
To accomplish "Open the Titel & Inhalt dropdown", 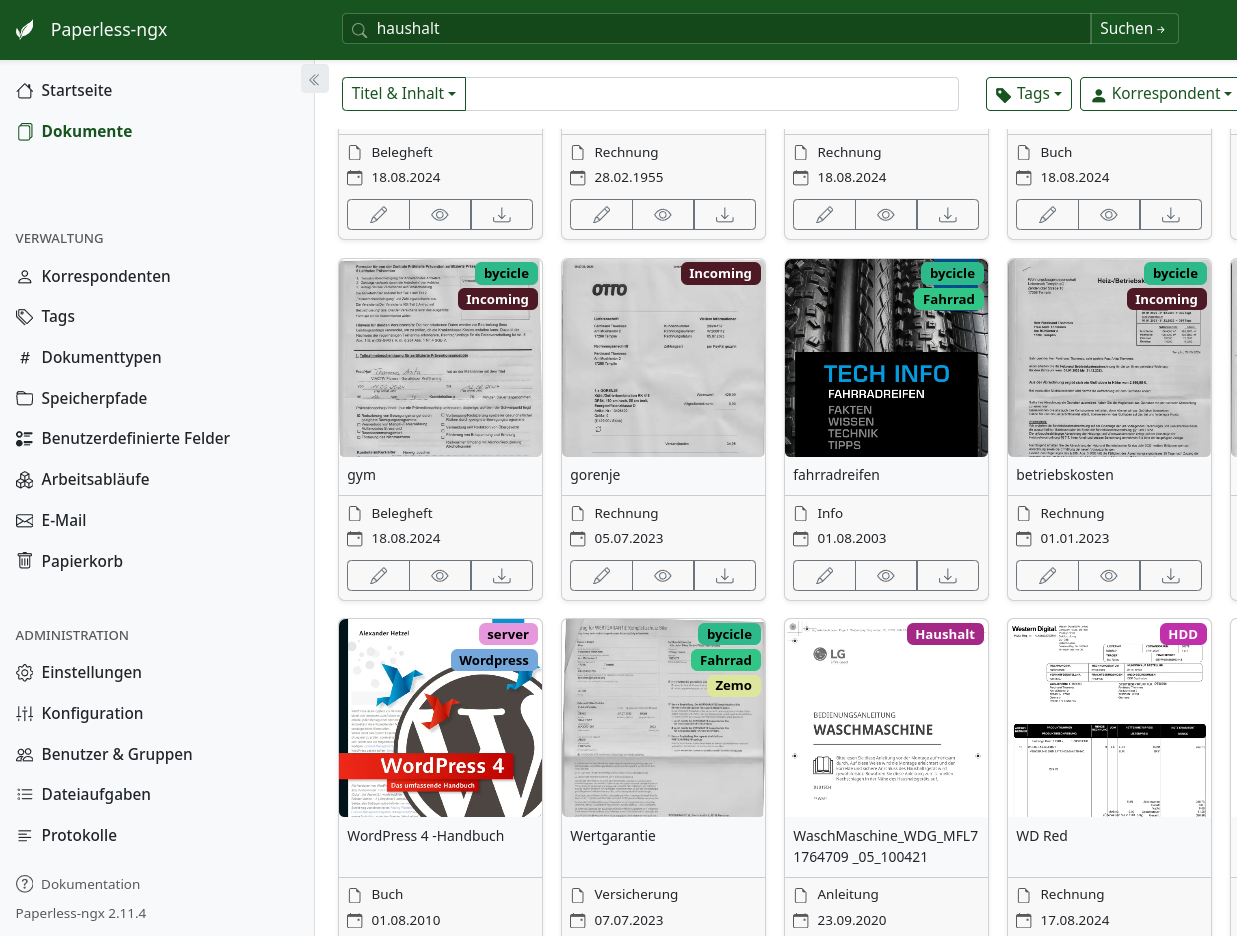I will tap(403, 93).
